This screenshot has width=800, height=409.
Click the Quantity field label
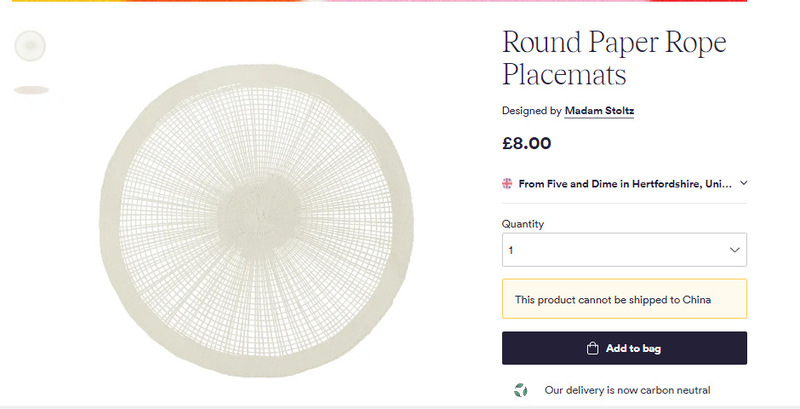pos(523,224)
